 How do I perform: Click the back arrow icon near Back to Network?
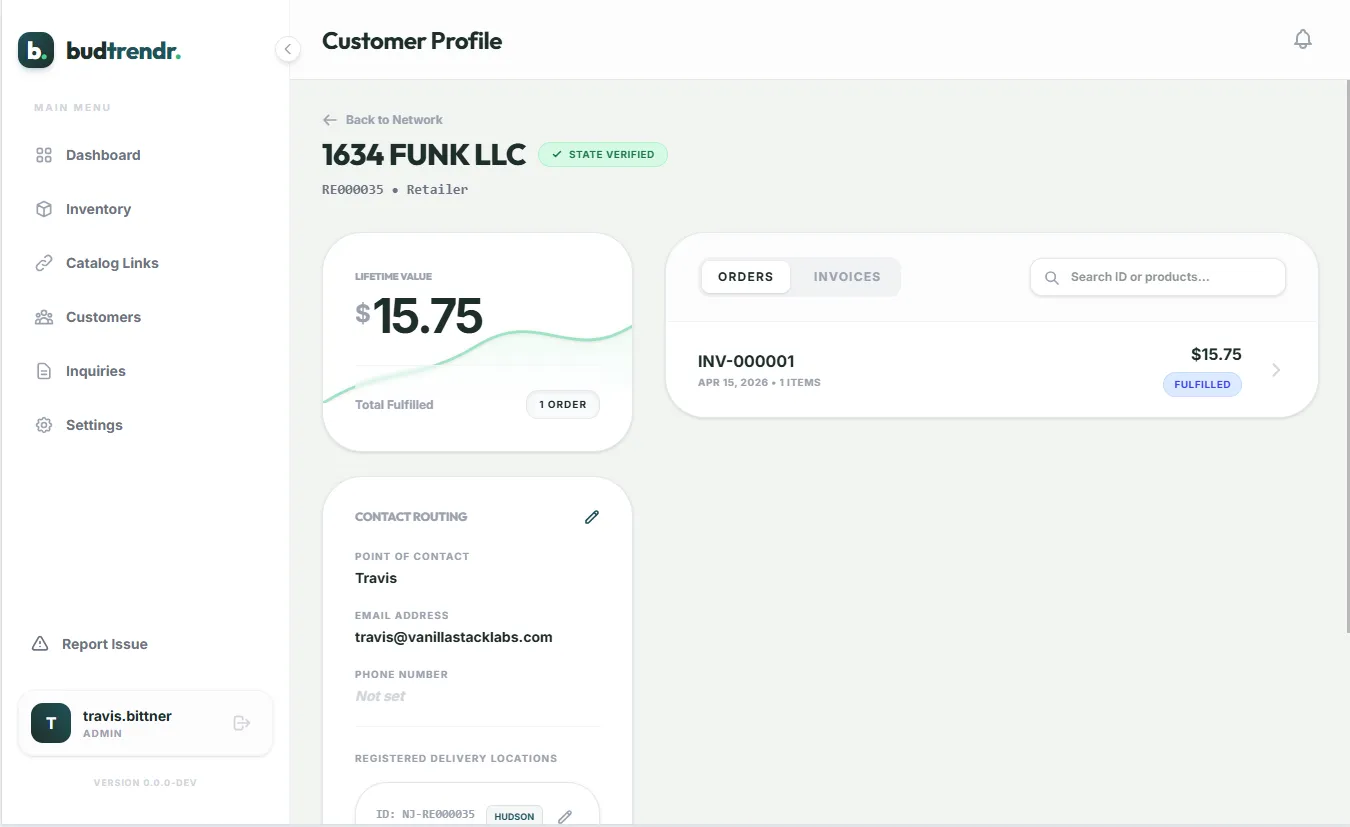click(330, 120)
